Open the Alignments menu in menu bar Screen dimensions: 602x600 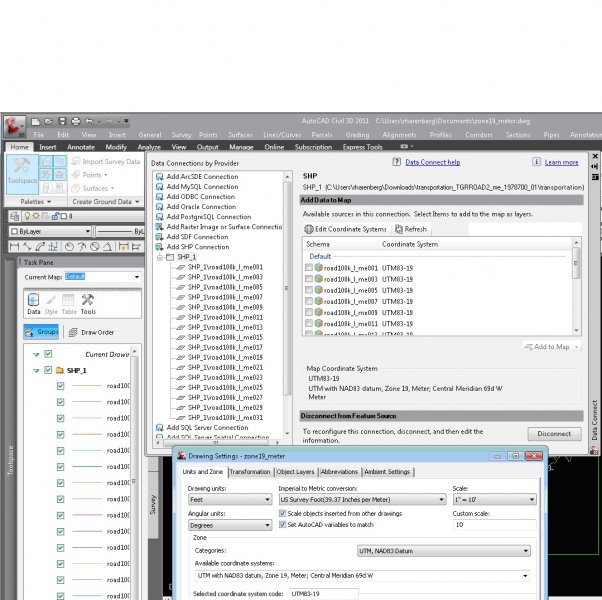click(x=399, y=135)
